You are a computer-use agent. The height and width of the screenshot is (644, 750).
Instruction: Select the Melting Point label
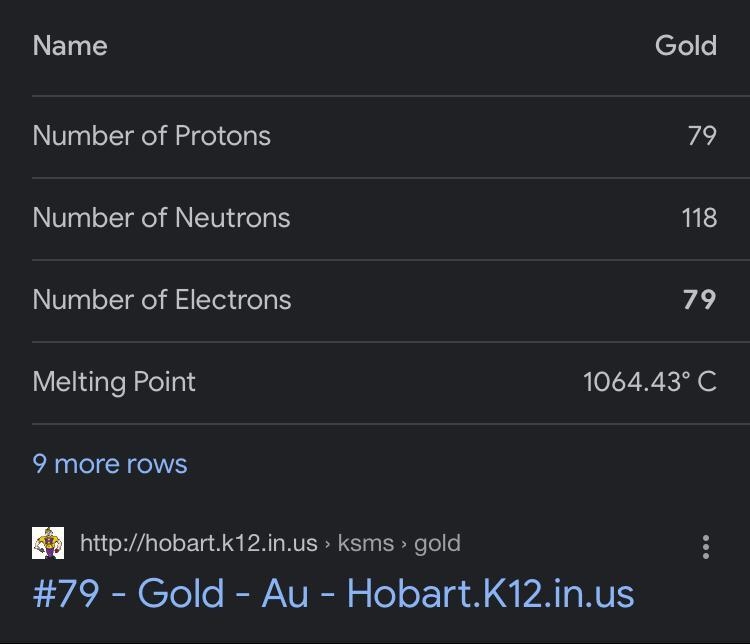114,382
